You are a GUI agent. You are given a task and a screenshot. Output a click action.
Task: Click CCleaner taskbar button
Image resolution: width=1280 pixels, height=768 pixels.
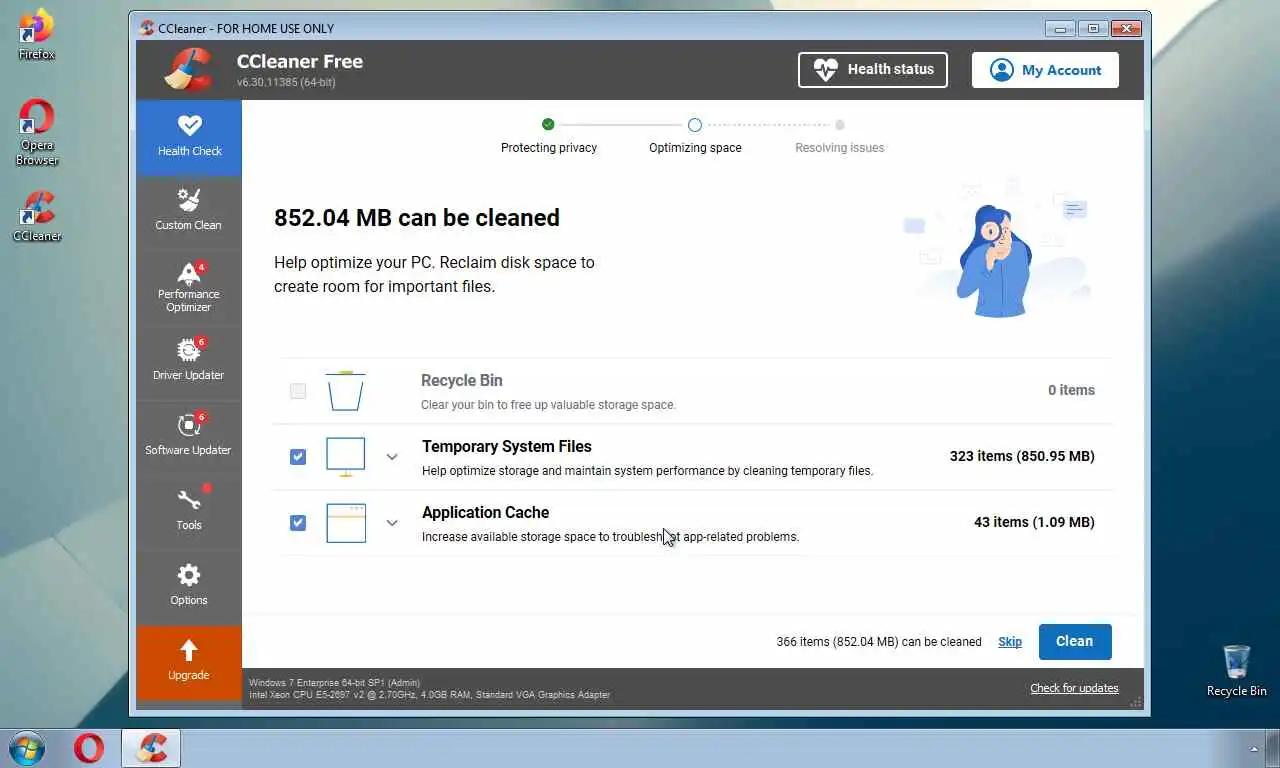pos(151,748)
